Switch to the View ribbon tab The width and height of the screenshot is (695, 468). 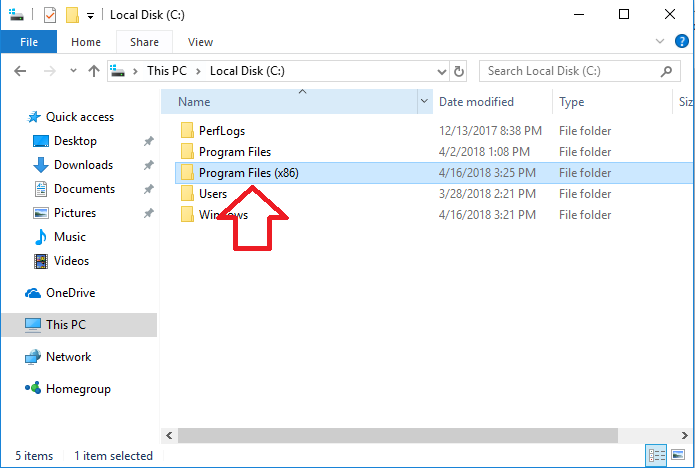200,42
